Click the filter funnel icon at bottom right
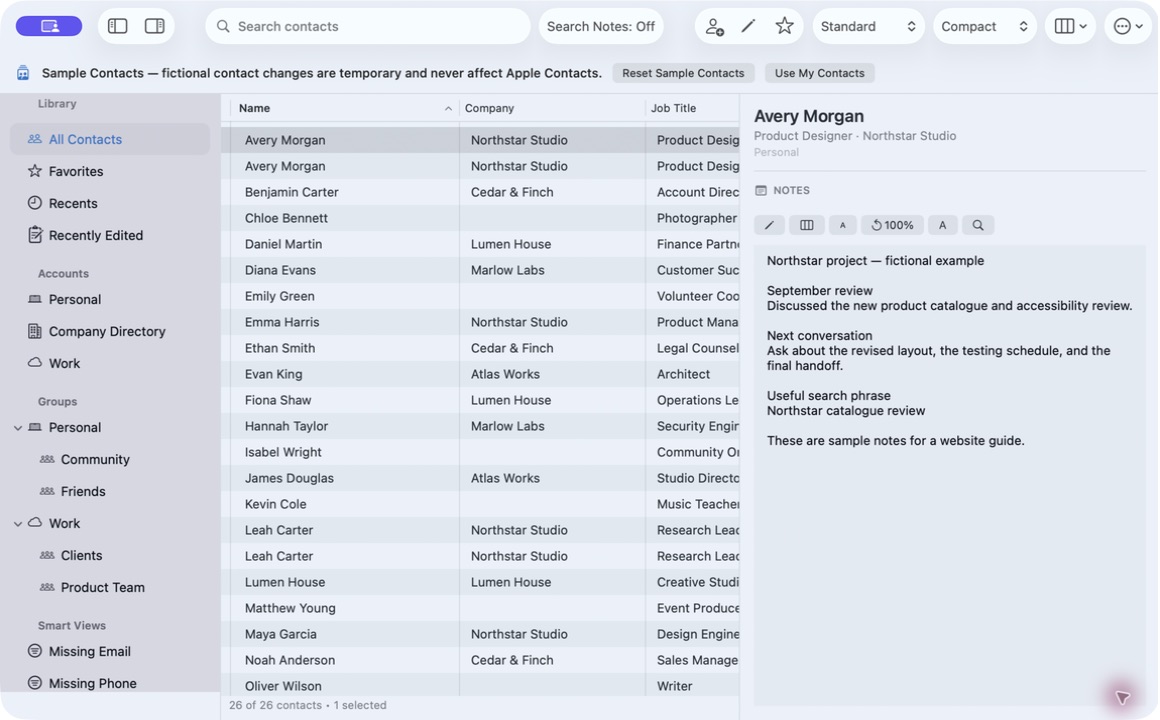This screenshot has width=1160, height=720. (x=1122, y=697)
